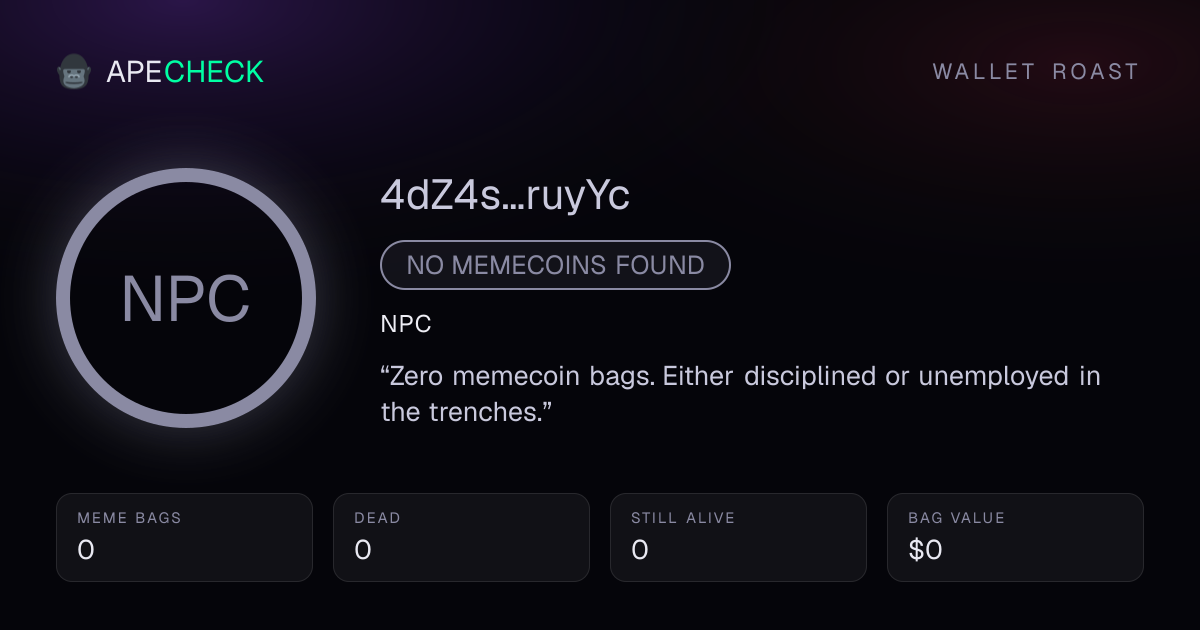The width and height of the screenshot is (1200, 630).
Task: Open the STILL ALIVE stat card
Action: (738, 537)
